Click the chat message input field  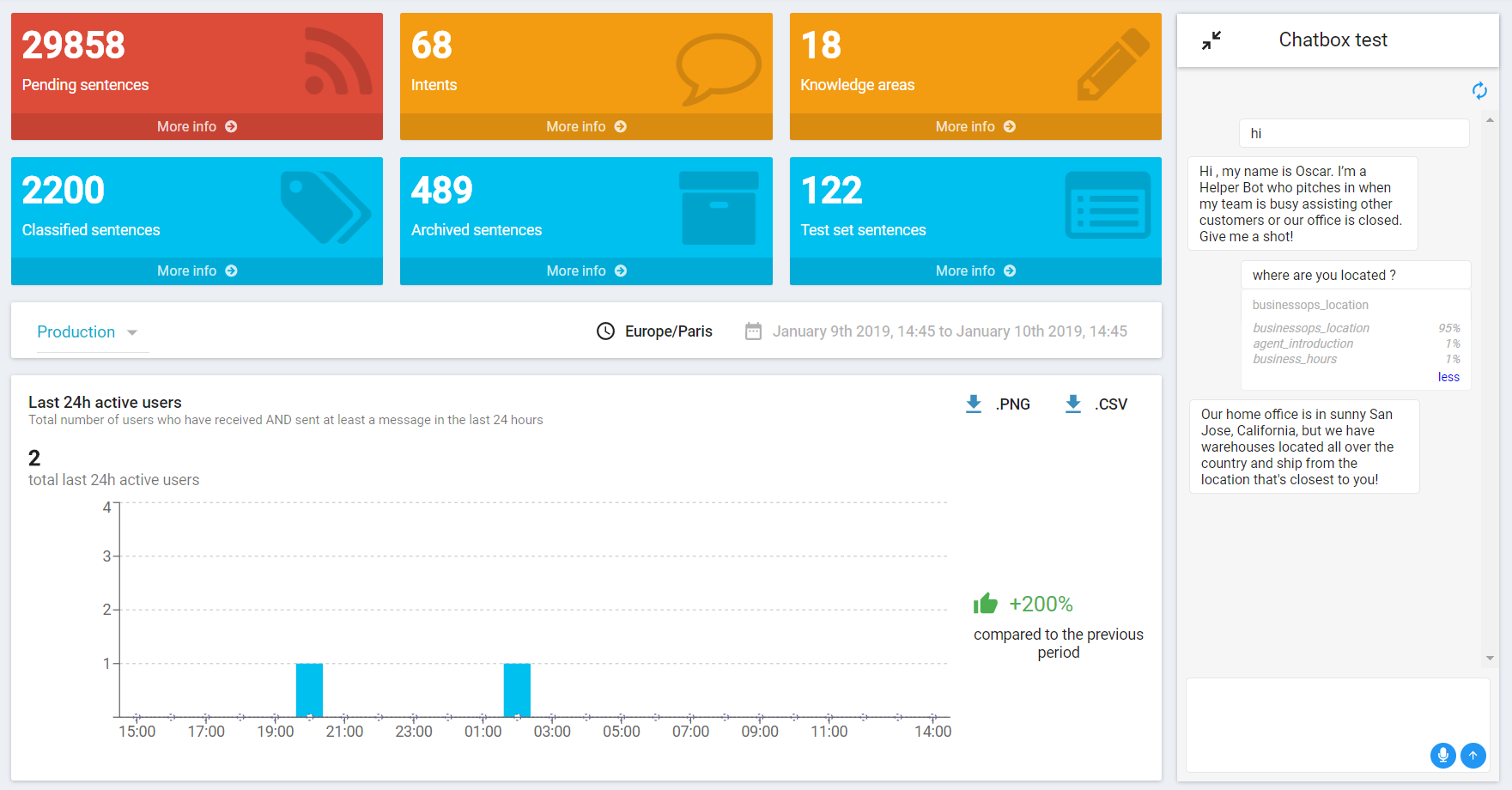[x=1338, y=725]
